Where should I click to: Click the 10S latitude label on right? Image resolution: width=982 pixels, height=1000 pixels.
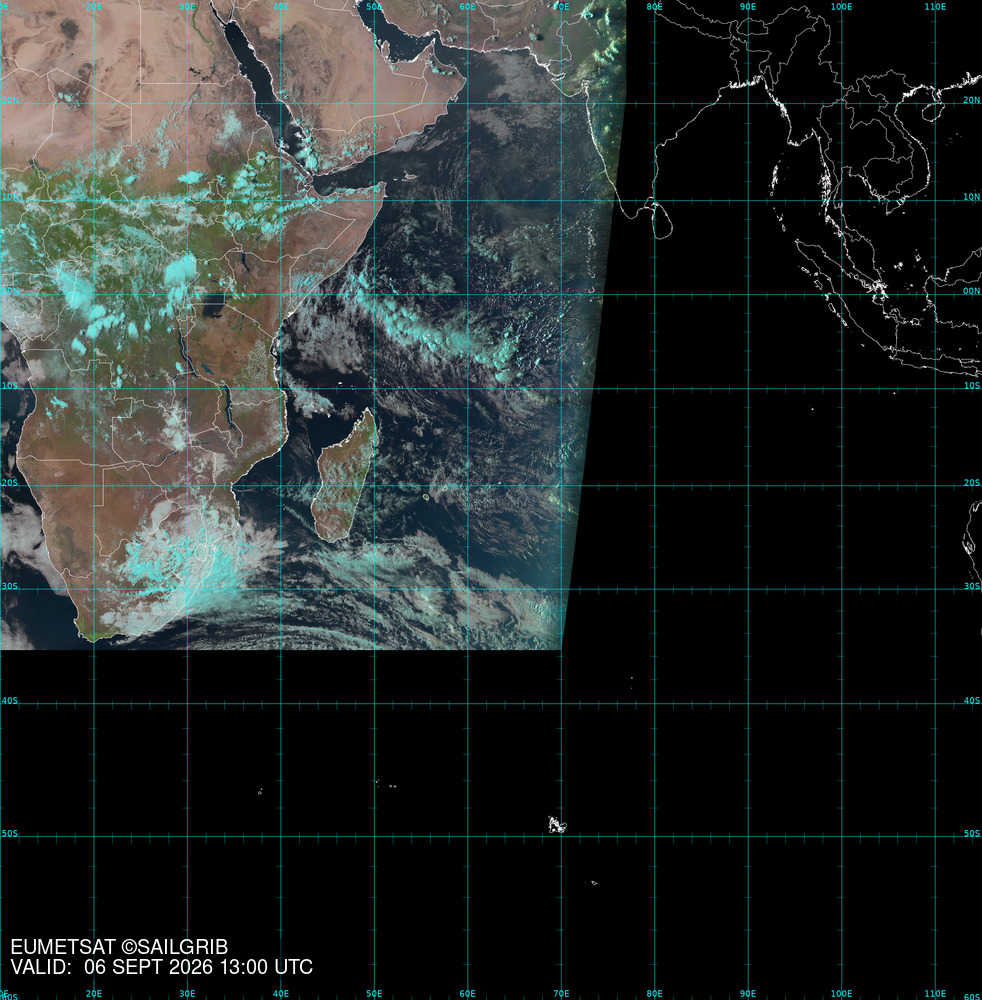[971, 386]
